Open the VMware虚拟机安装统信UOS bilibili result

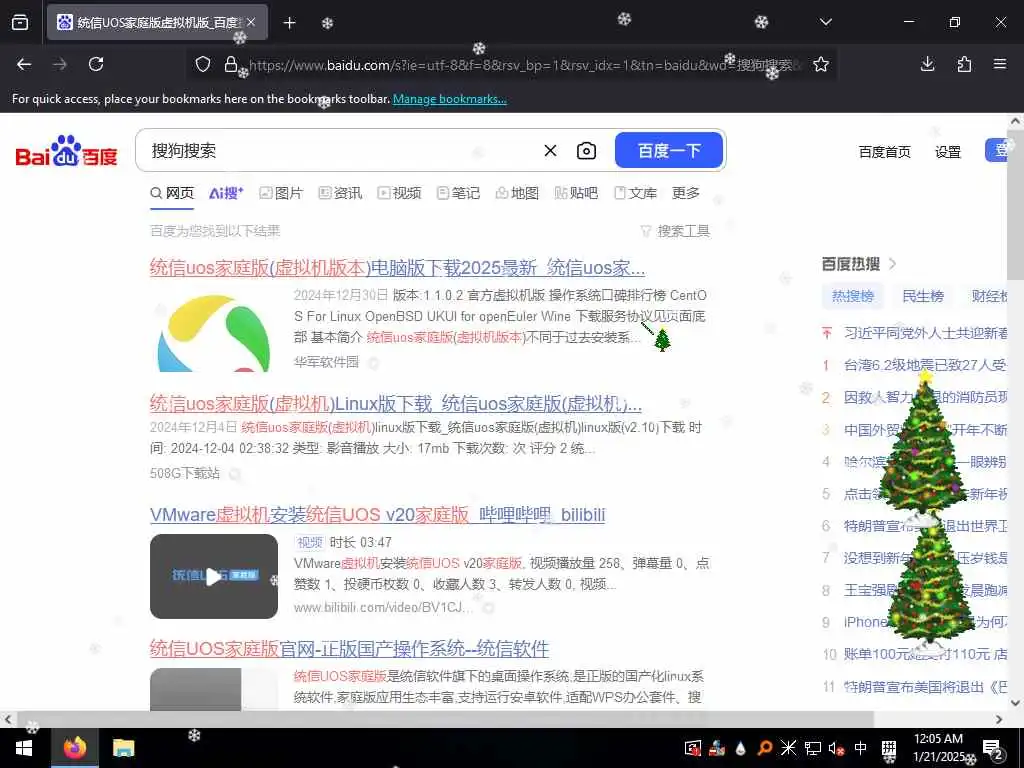click(x=377, y=515)
